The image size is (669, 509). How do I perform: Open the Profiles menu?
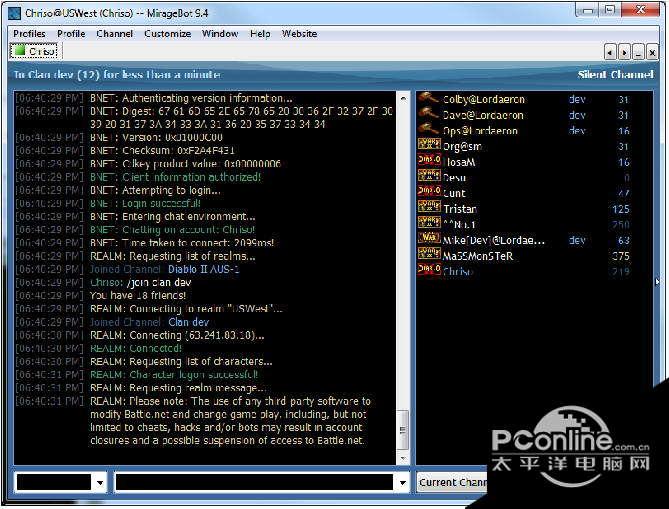29,34
